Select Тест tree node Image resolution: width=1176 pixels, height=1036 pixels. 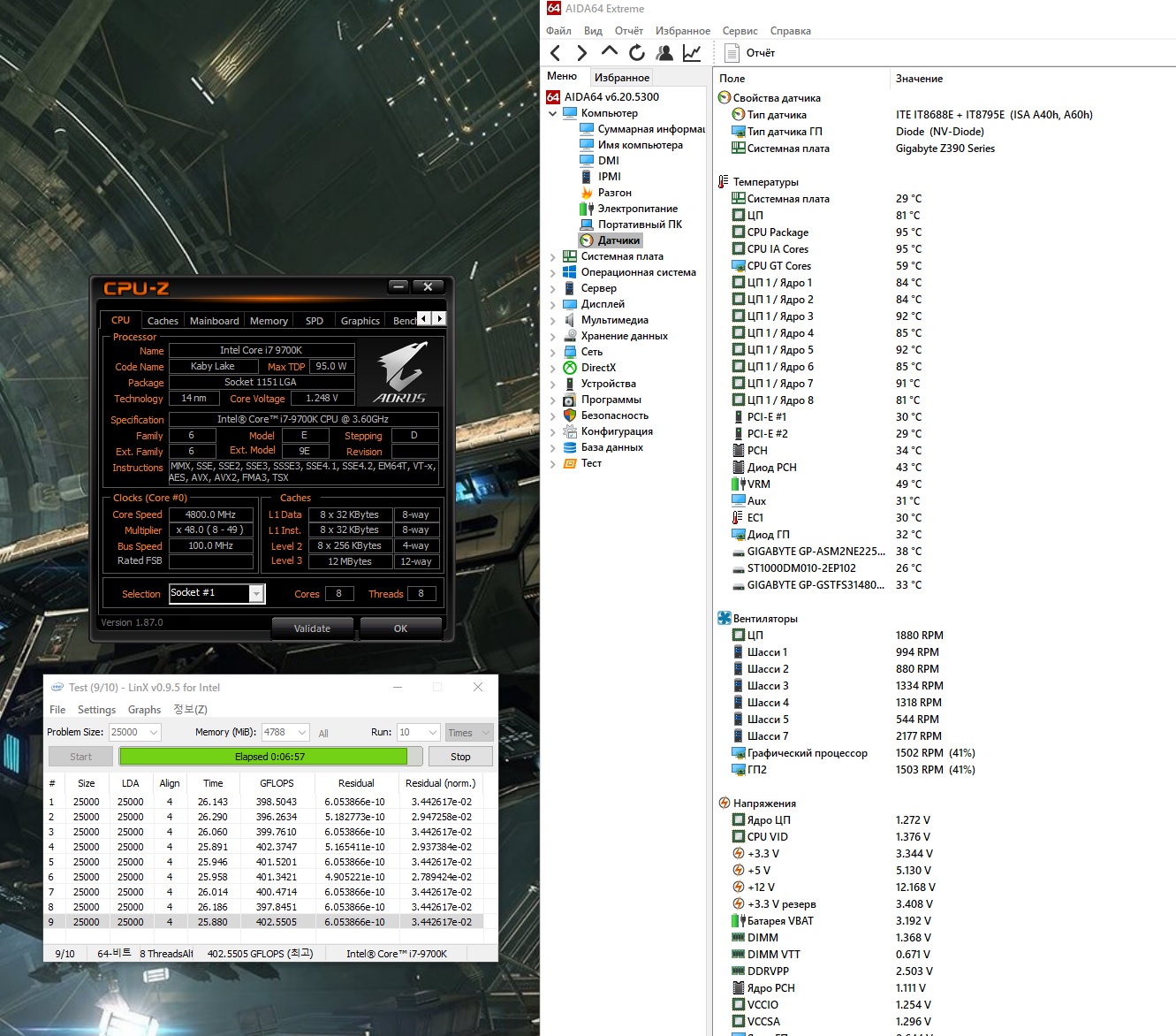pos(582,463)
